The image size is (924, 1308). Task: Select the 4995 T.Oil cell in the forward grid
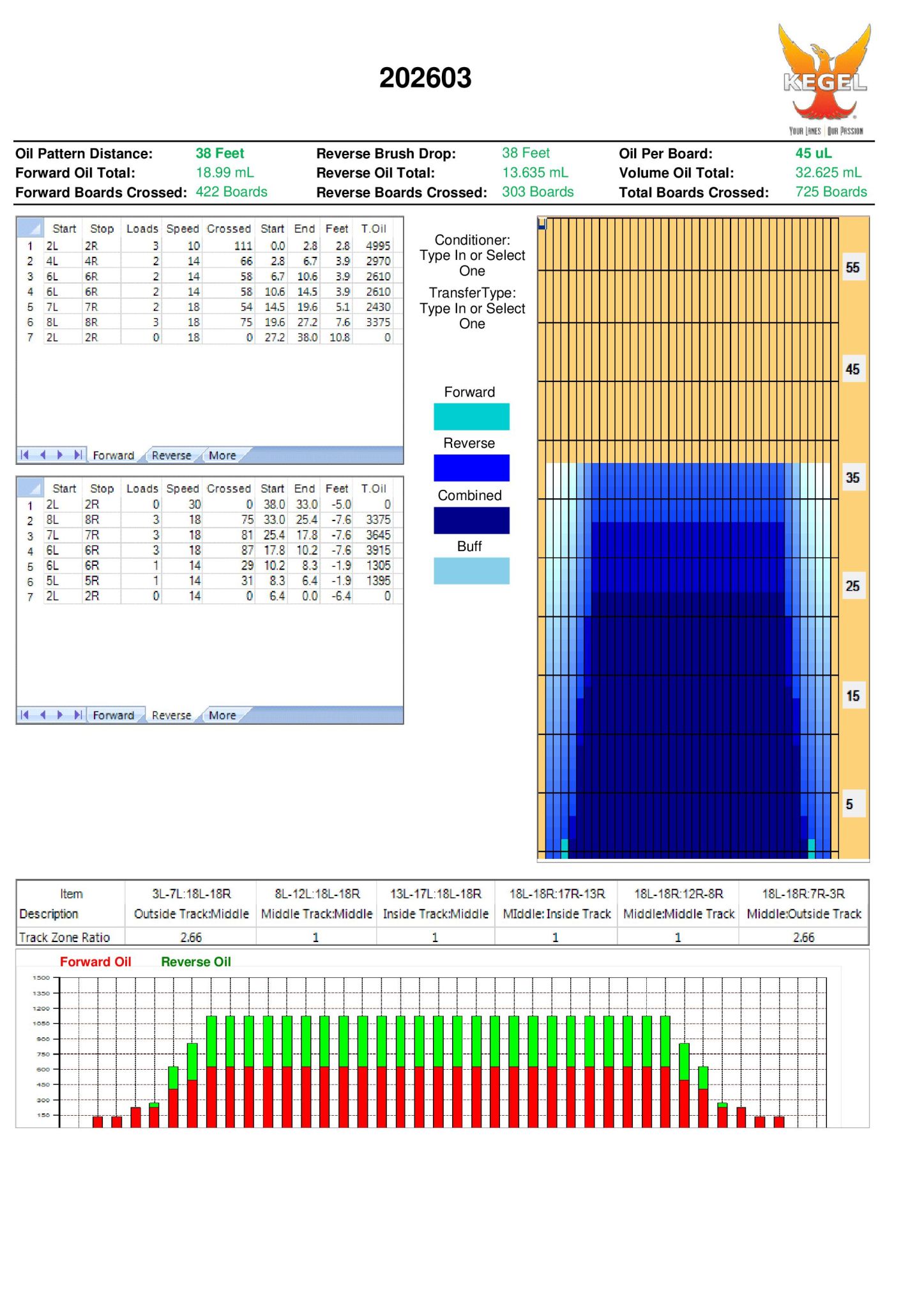point(377,246)
